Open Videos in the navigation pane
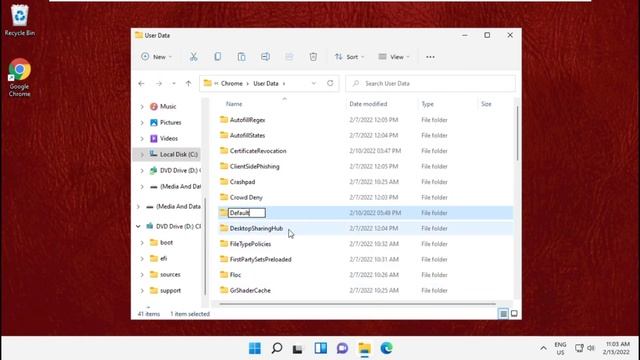The width and height of the screenshot is (640, 360). [x=169, y=138]
